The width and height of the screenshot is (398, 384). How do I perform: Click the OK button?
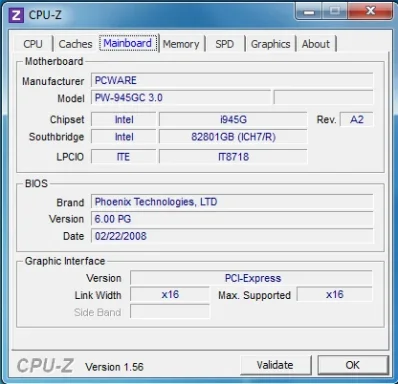(353, 365)
